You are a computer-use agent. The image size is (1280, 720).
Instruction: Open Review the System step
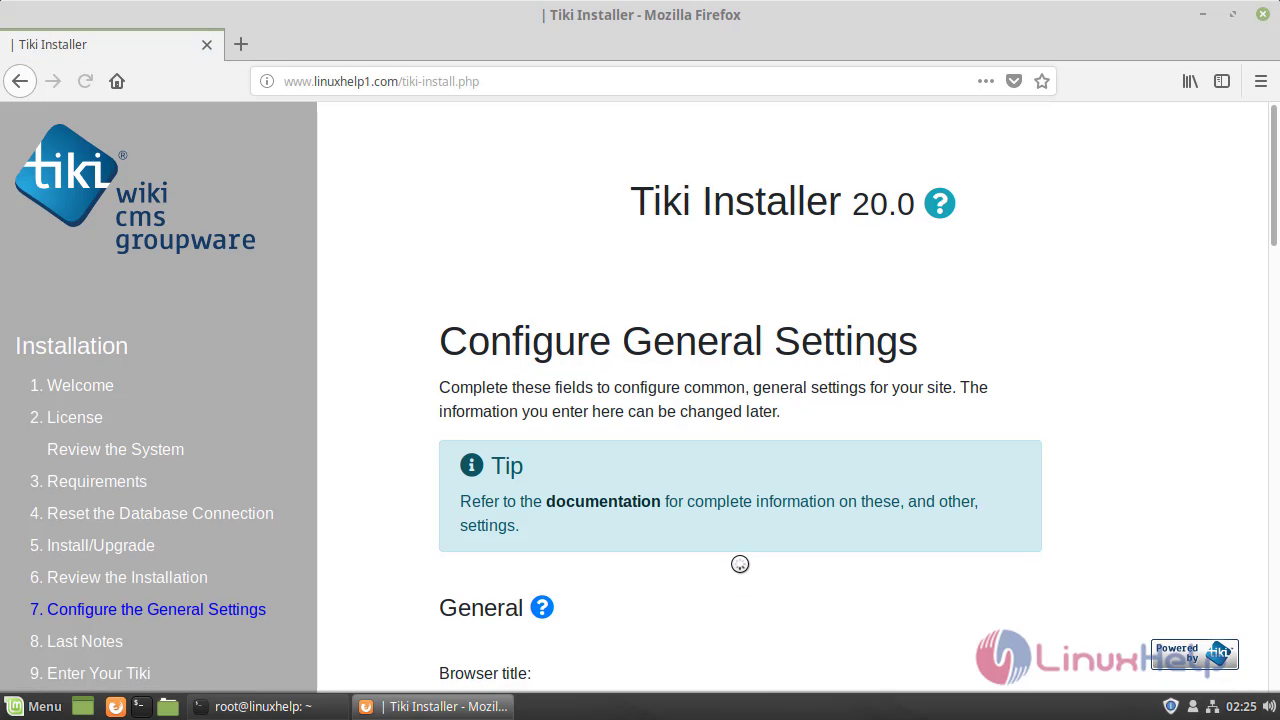point(115,449)
